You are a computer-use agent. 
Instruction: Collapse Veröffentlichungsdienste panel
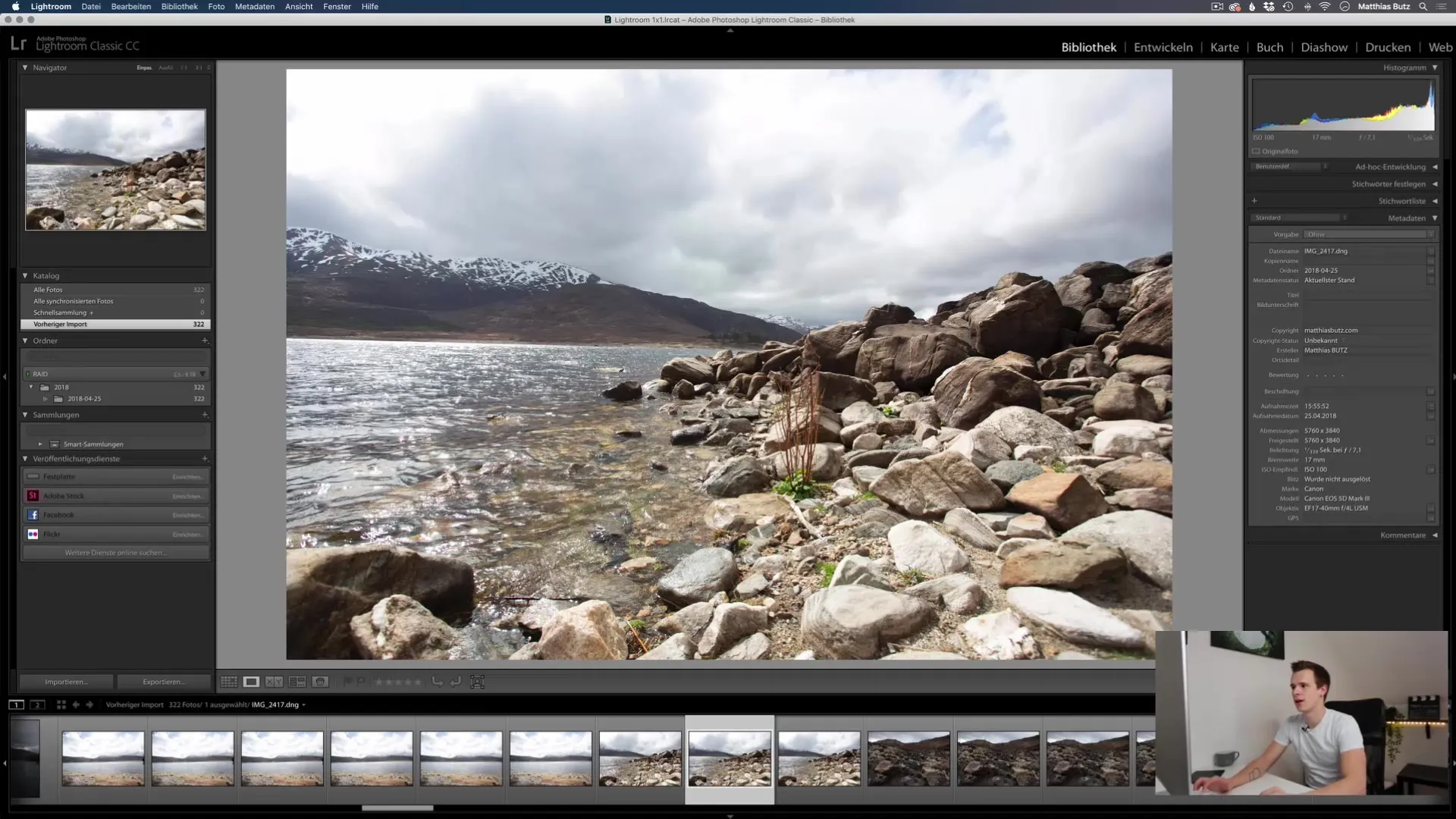pos(25,459)
